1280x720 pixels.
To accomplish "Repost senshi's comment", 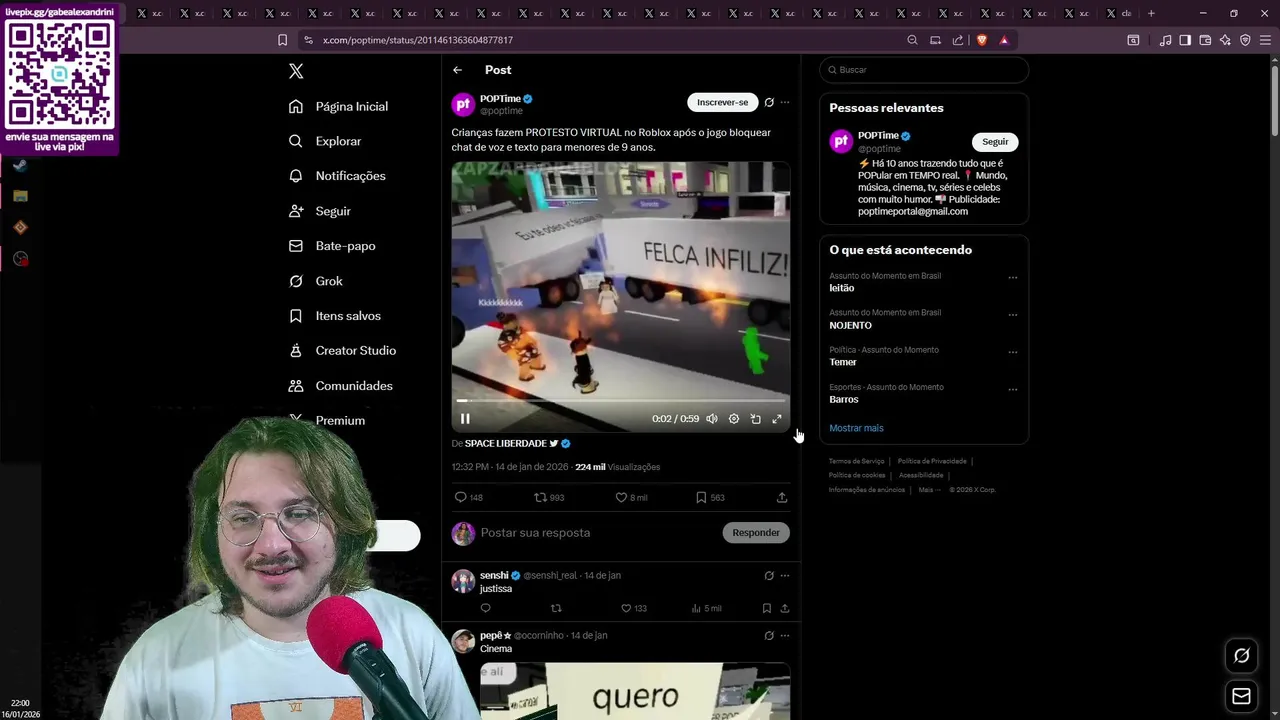I will [556, 608].
